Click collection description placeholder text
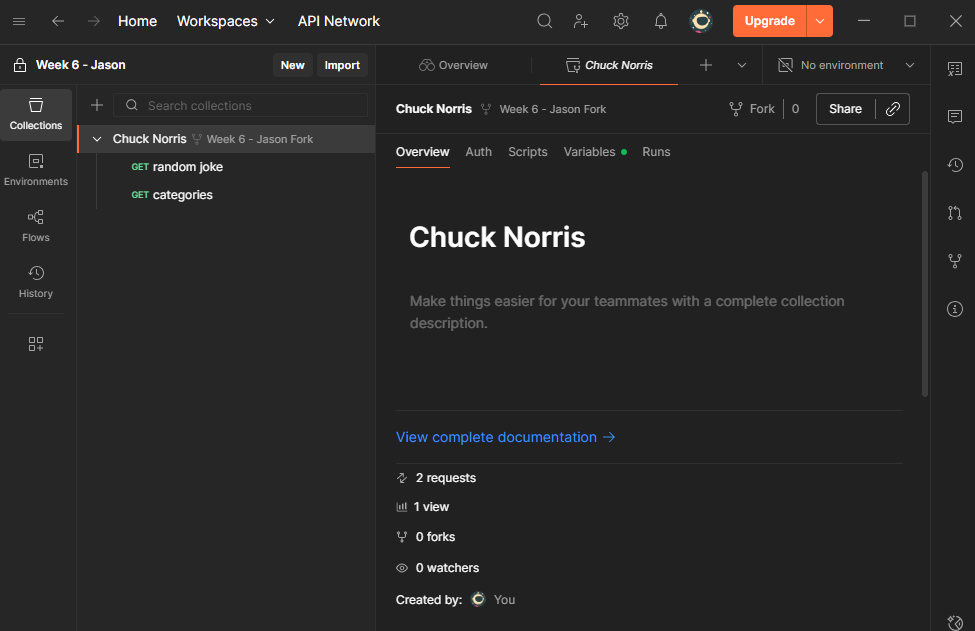The height and width of the screenshot is (631, 975). (x=627, y=312)
